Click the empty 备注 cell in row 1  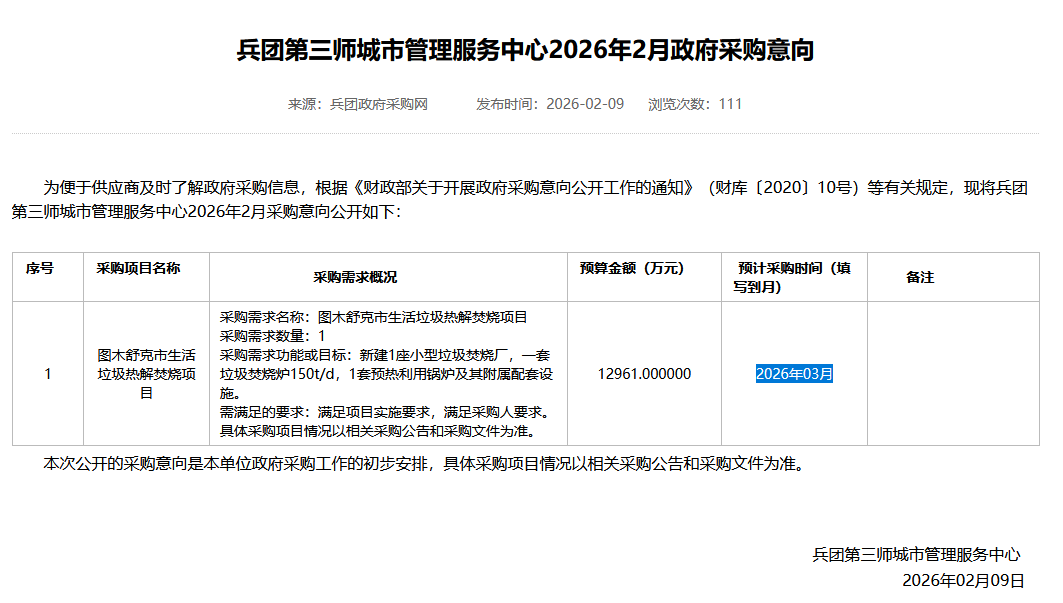(x=952, y=374)
